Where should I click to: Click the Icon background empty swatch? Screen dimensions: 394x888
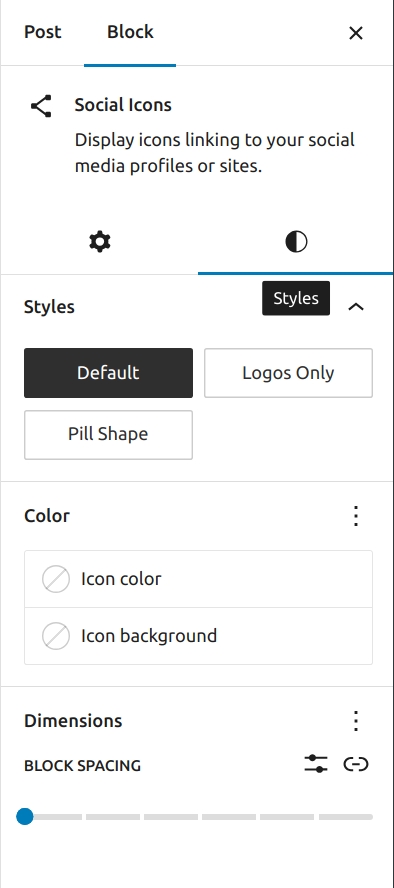[x=56, y=636]
